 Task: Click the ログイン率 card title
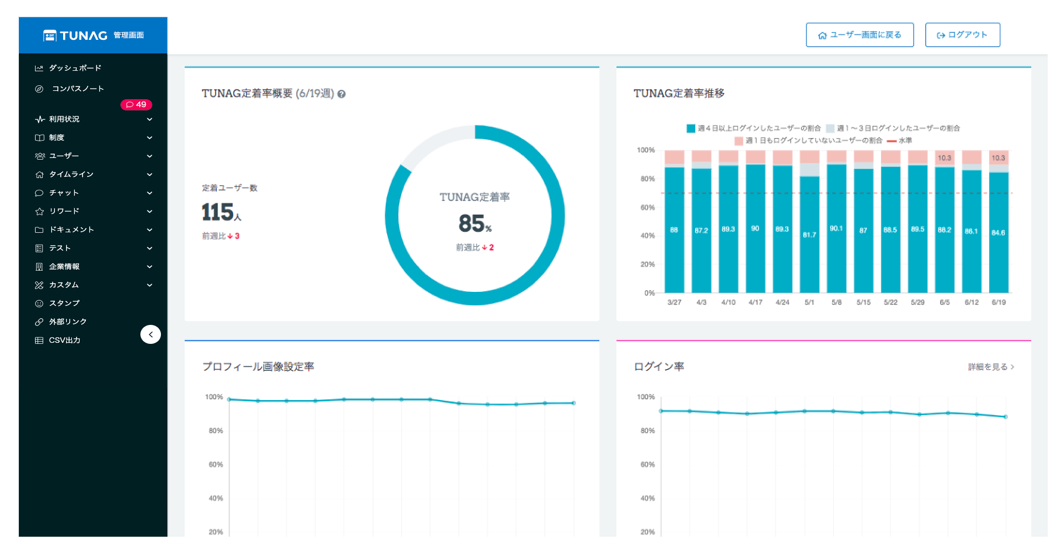[x=659, y=367]
